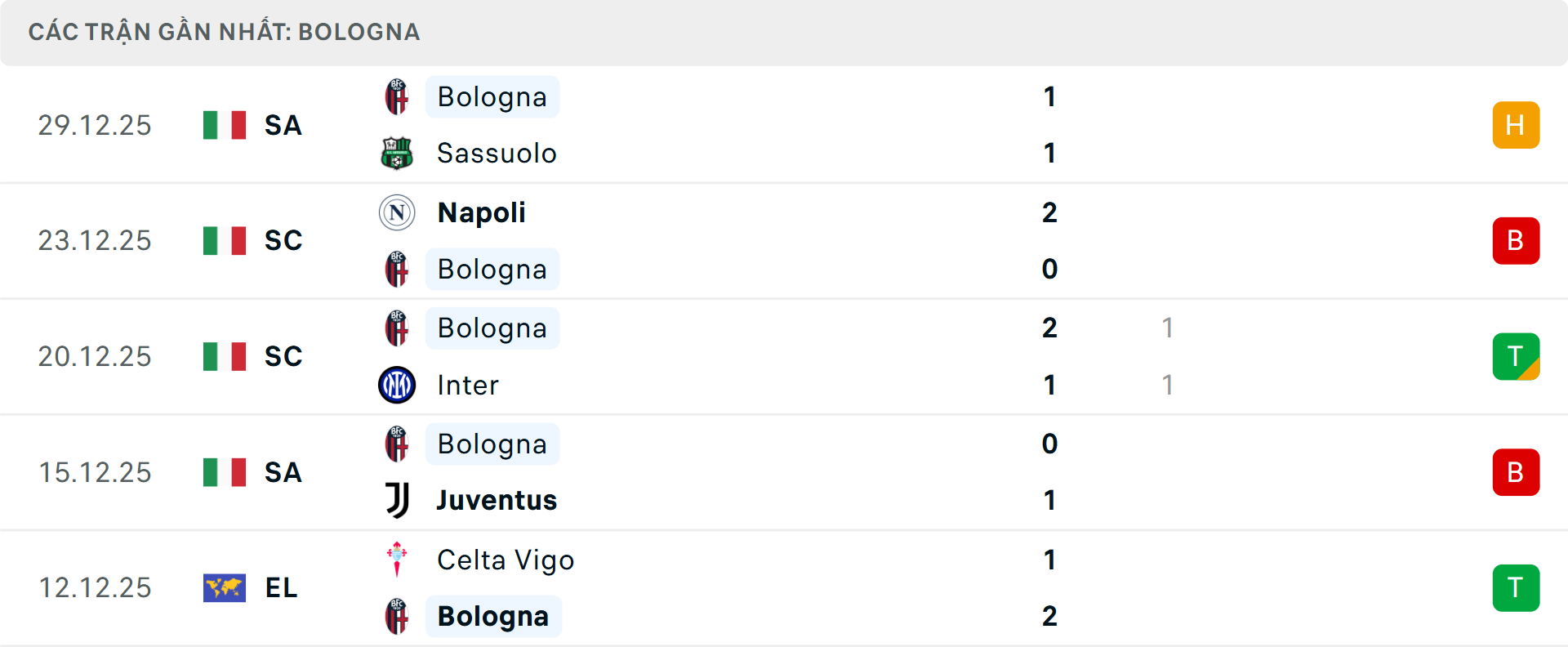Click Bologna crest in Sassuolo match row
Image resolution: width=1568 pixels, height=647 pixels.
[397, 97]
